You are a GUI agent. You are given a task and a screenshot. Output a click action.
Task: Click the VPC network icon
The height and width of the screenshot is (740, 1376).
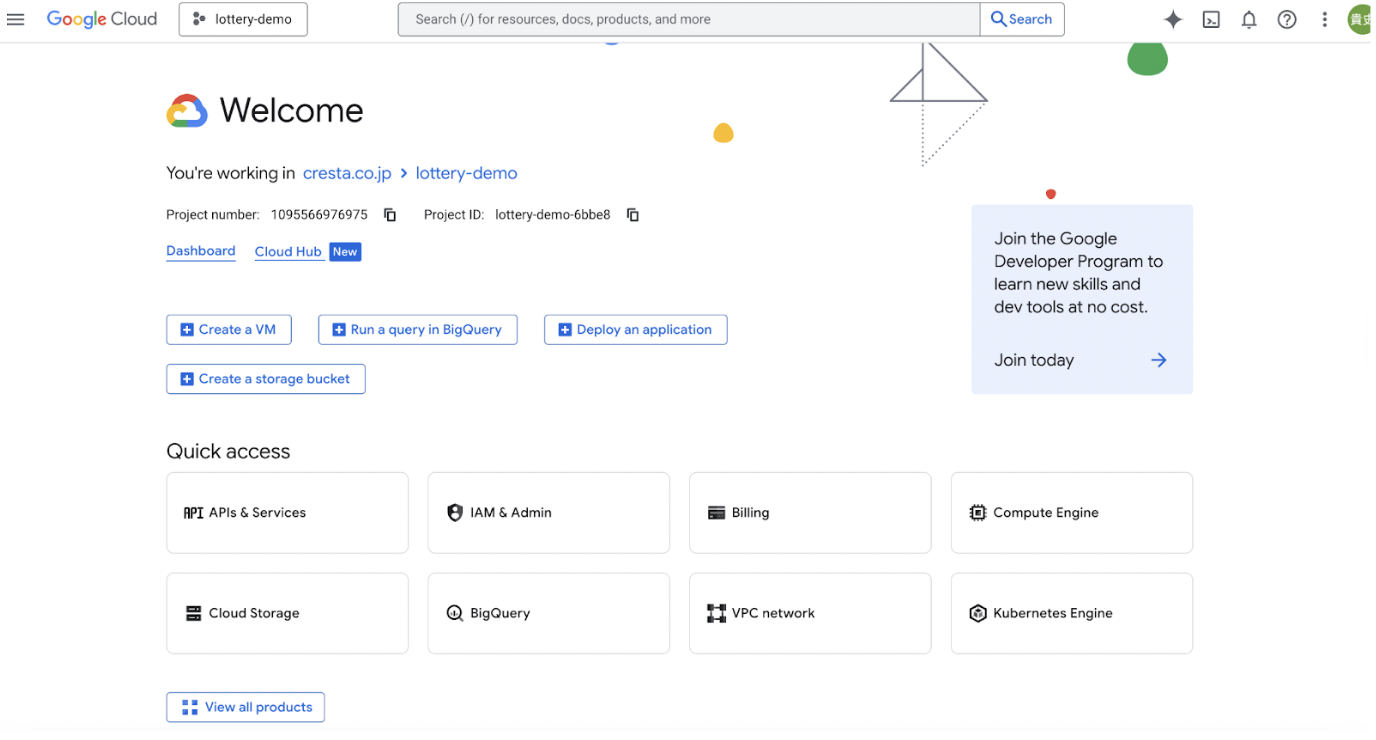click(716, 614)
